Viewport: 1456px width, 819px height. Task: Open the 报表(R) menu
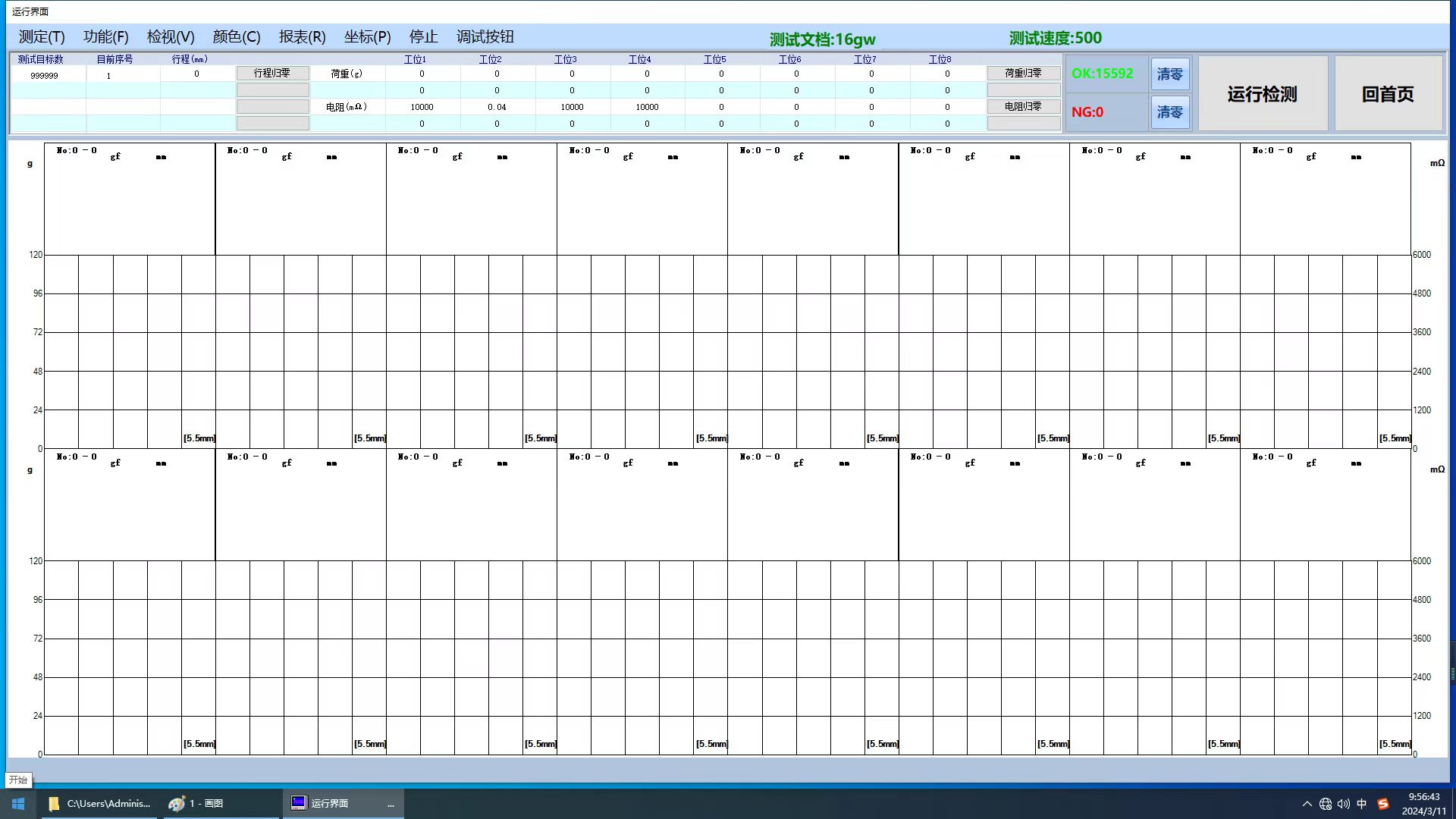(x=302, y=36)
